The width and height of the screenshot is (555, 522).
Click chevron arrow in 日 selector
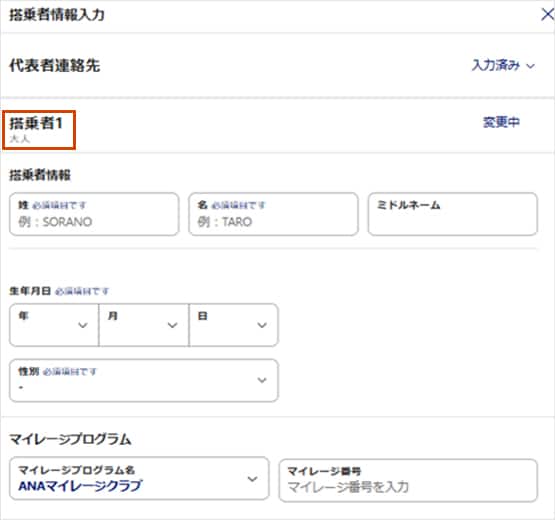[262, 325]
